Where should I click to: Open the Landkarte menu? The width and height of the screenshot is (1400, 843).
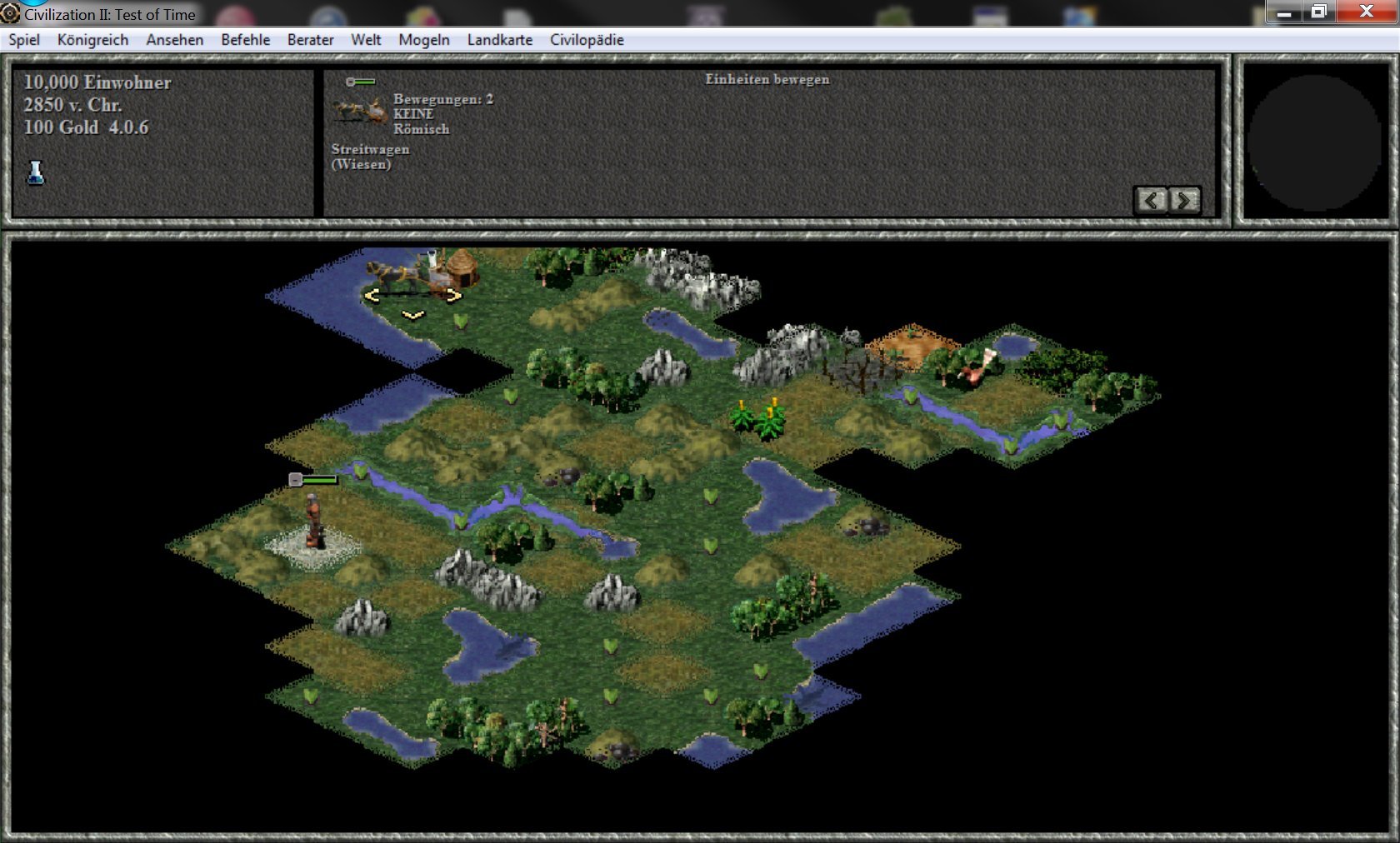pos(499,40)
